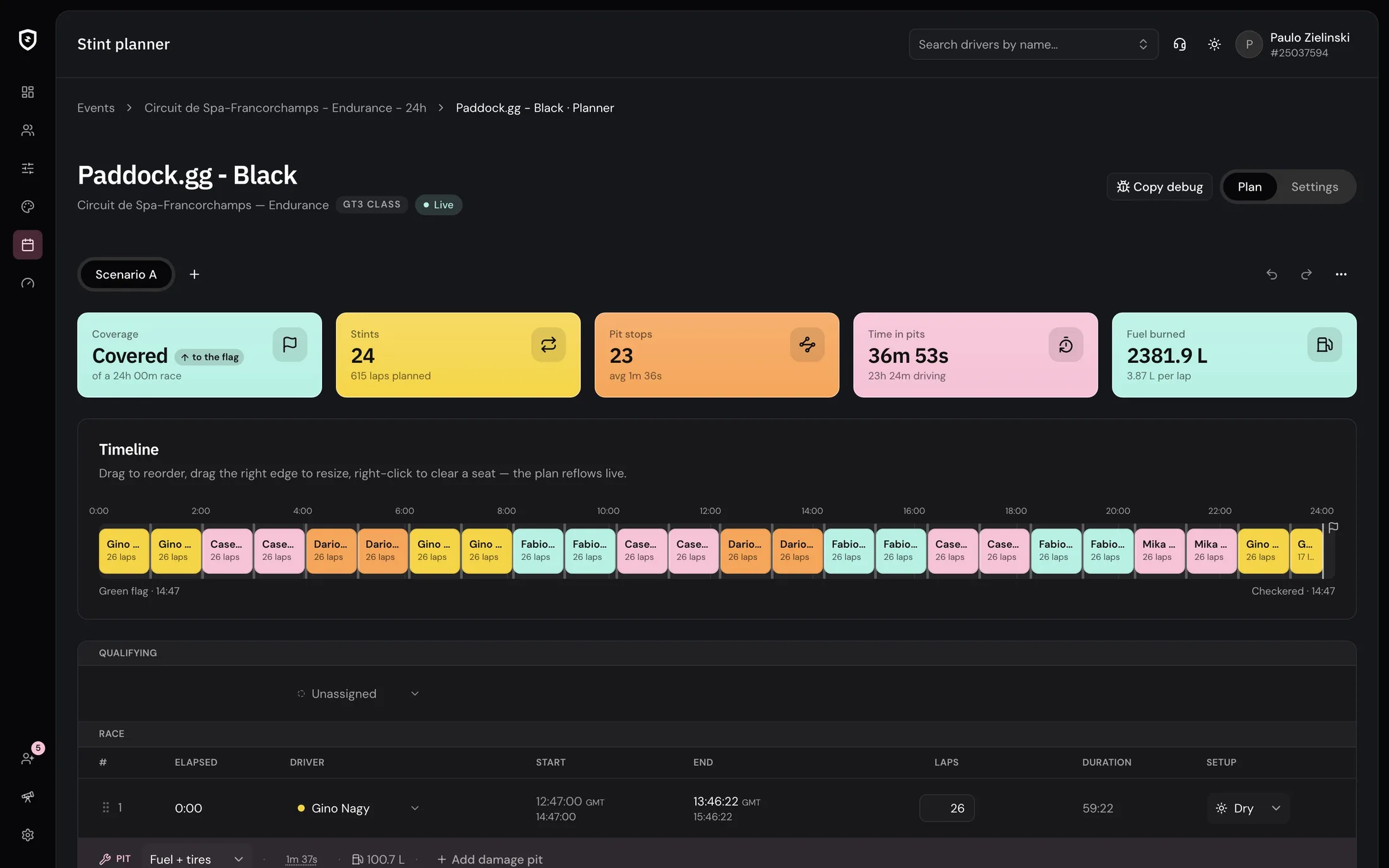The image size is (1389, 868).
Task: Click the 'to the flag' coverage badge
Action: [209, 357]
